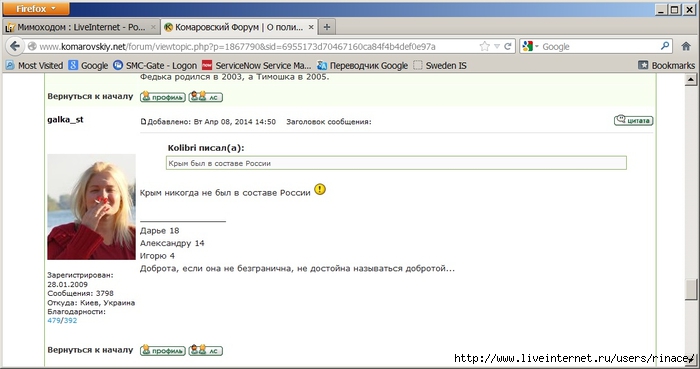This screenshot has height=369, width=700.
Task: Click the scrollbar up arrow
Action: pos(691,80)
